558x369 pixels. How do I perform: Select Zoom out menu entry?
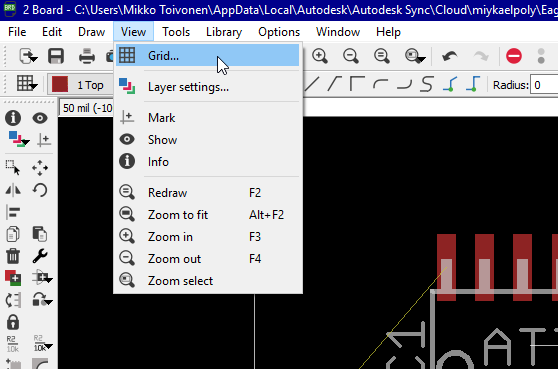(x=207, y=259)
